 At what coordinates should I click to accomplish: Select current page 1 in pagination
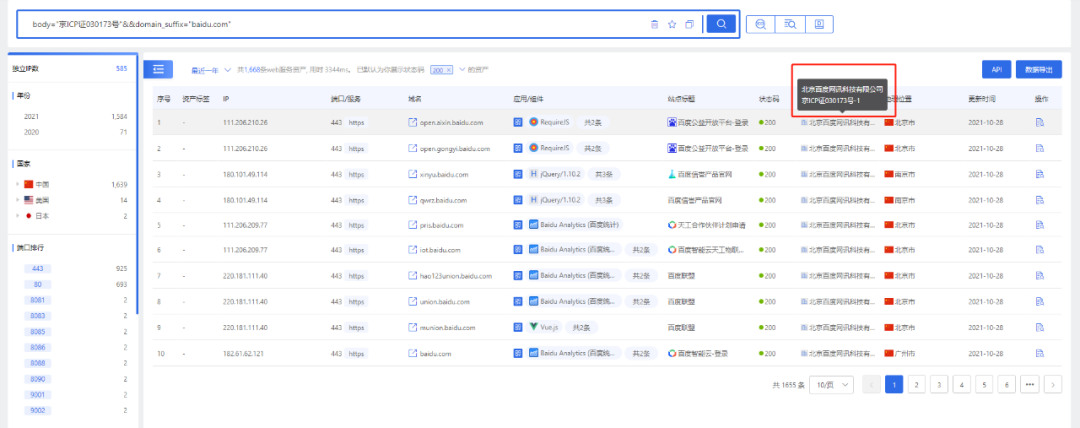coord(893,385)
